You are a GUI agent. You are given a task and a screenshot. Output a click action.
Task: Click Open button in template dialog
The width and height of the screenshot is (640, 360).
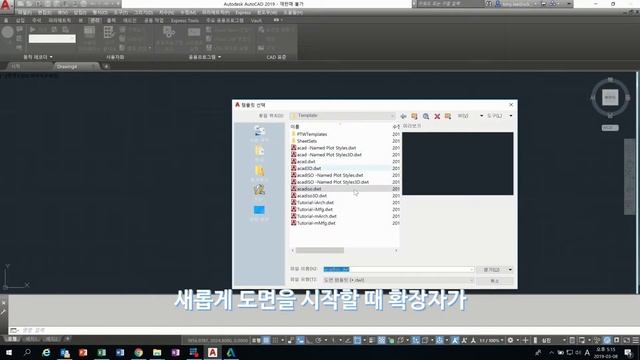[492, 270]
